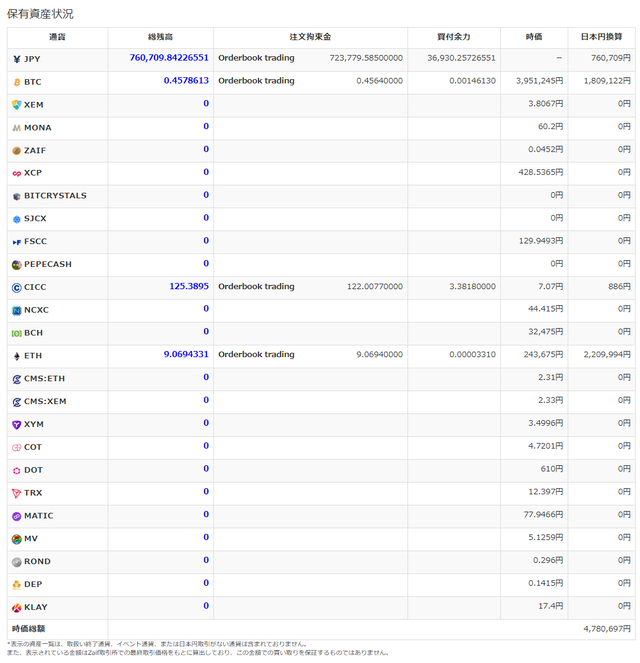
Task: Click the NCXC token icon
Action: [x=16, y=310]
